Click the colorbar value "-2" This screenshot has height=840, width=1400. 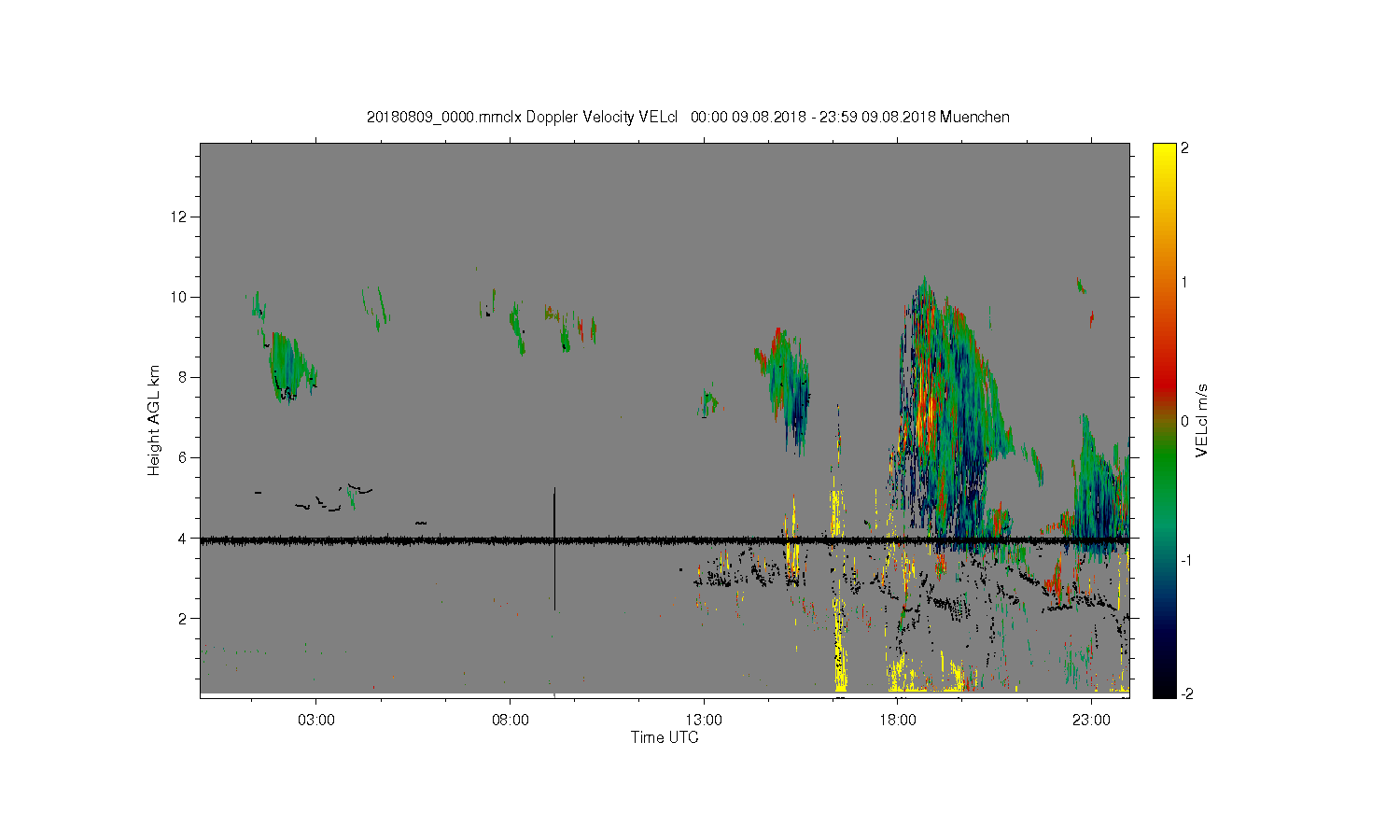coord(1187,694)
